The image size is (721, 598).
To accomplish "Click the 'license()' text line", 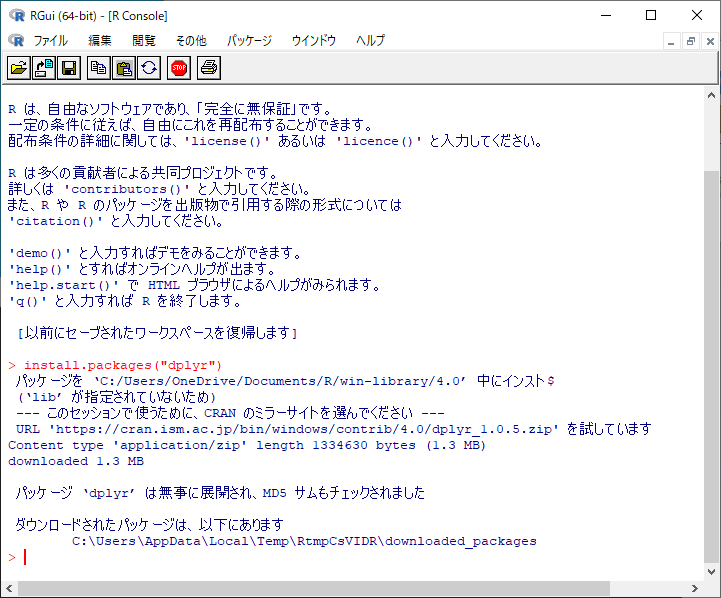I will (275, 141).
